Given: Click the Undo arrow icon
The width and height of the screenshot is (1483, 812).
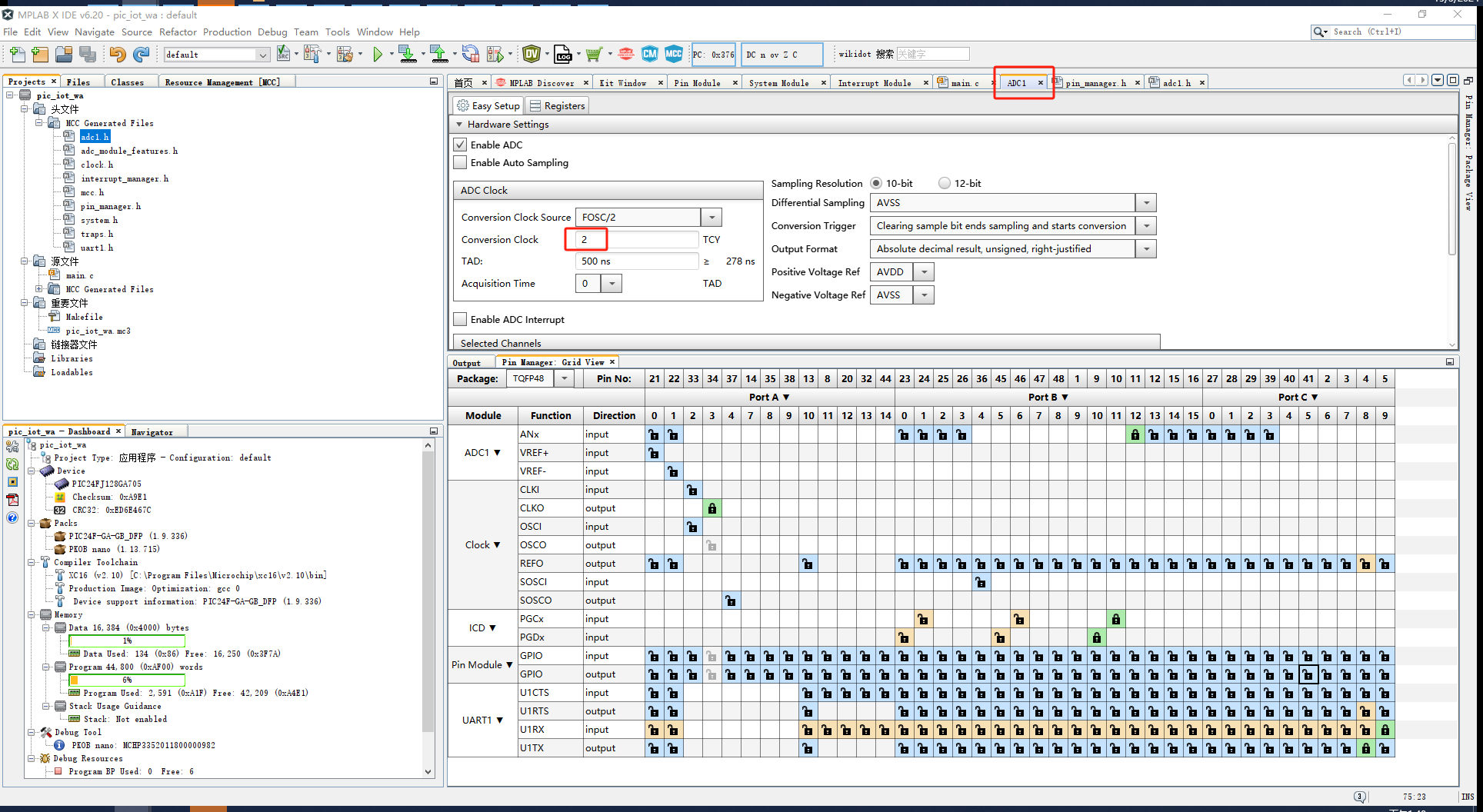Looking at the screenshot, I should [117, 54].
